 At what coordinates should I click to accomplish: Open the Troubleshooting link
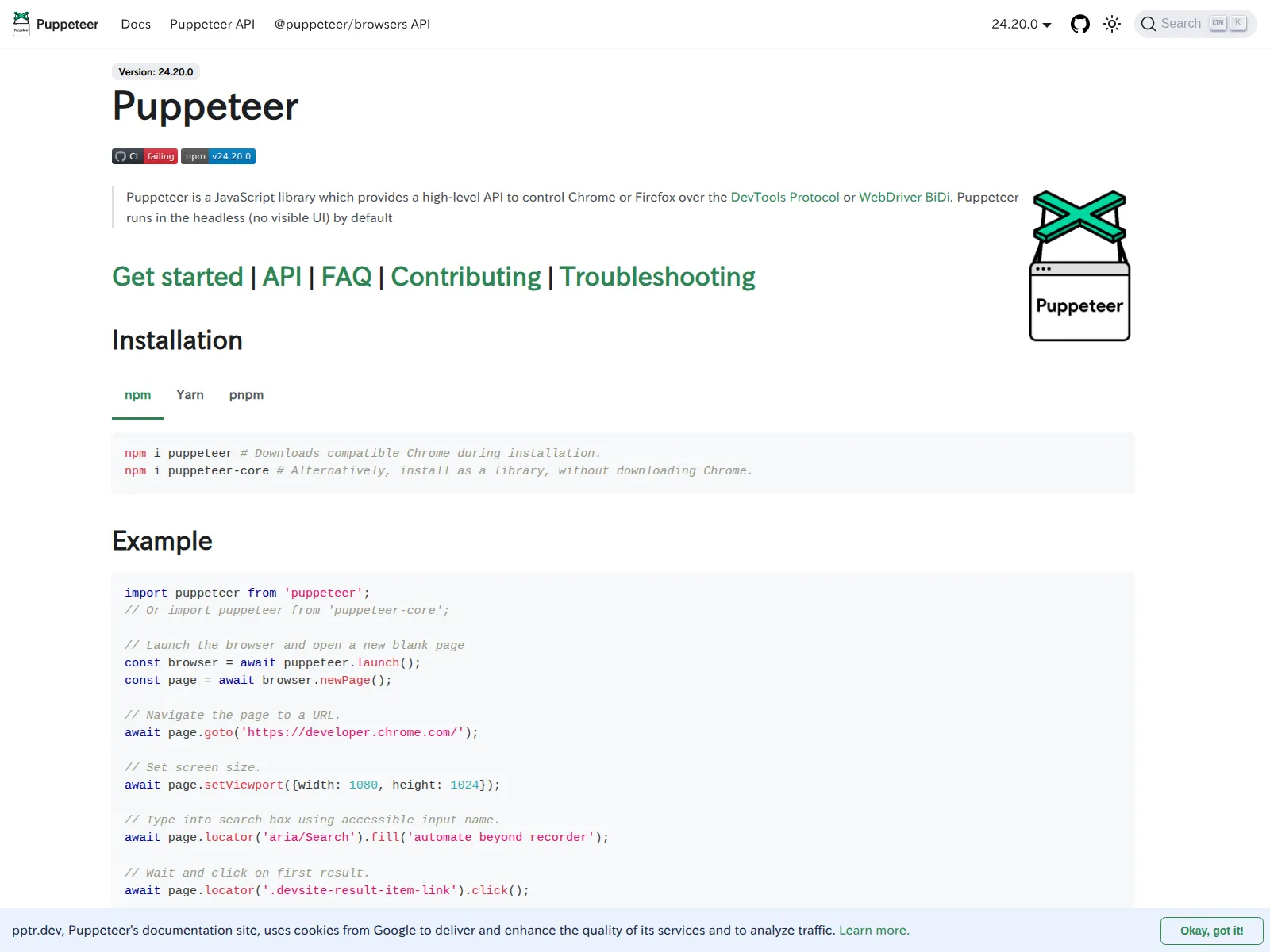[x=656, y=277]
